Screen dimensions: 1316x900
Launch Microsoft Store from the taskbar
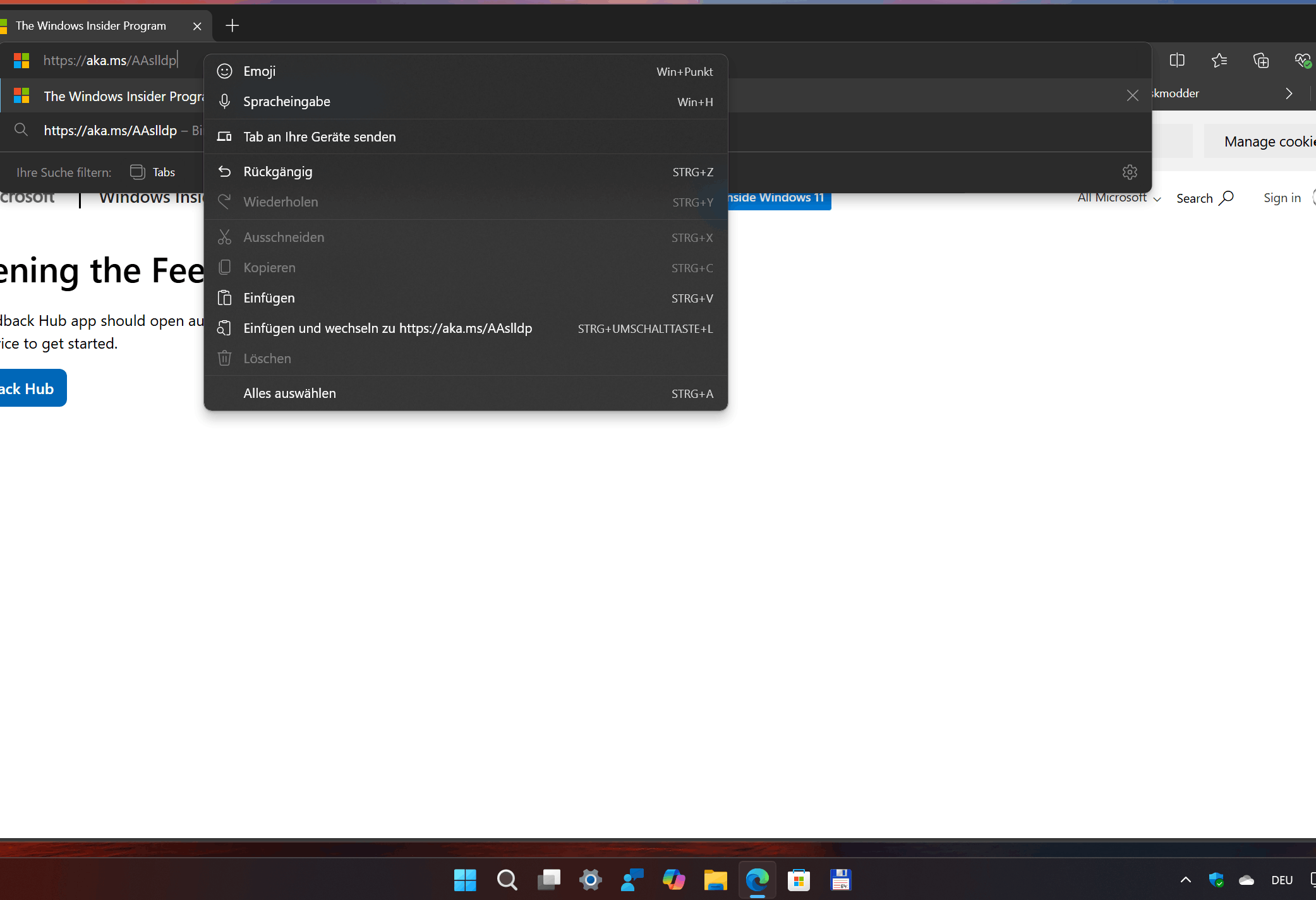[x=799, y=880]
